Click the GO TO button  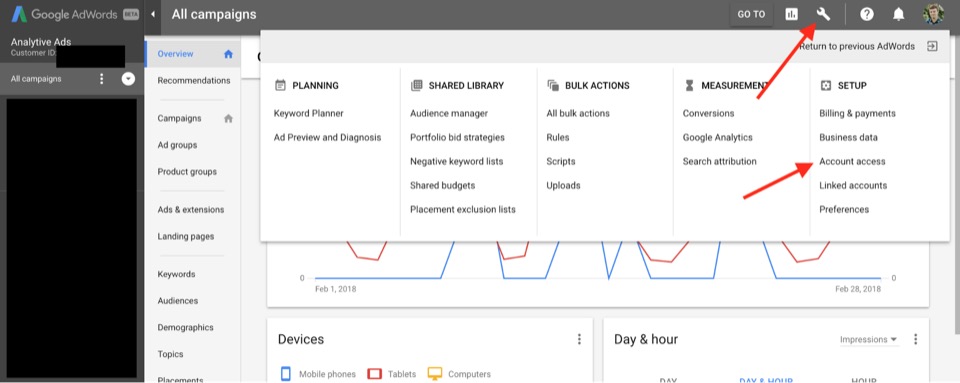[751, 14]
